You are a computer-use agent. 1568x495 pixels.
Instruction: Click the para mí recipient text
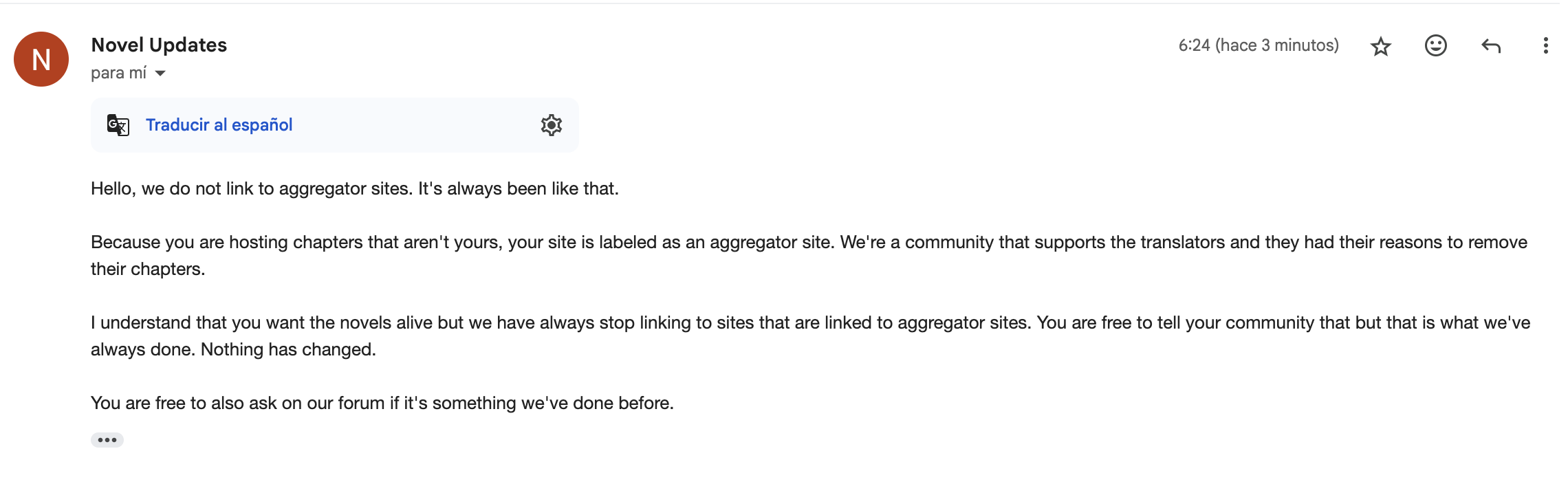tap(118, 73)
